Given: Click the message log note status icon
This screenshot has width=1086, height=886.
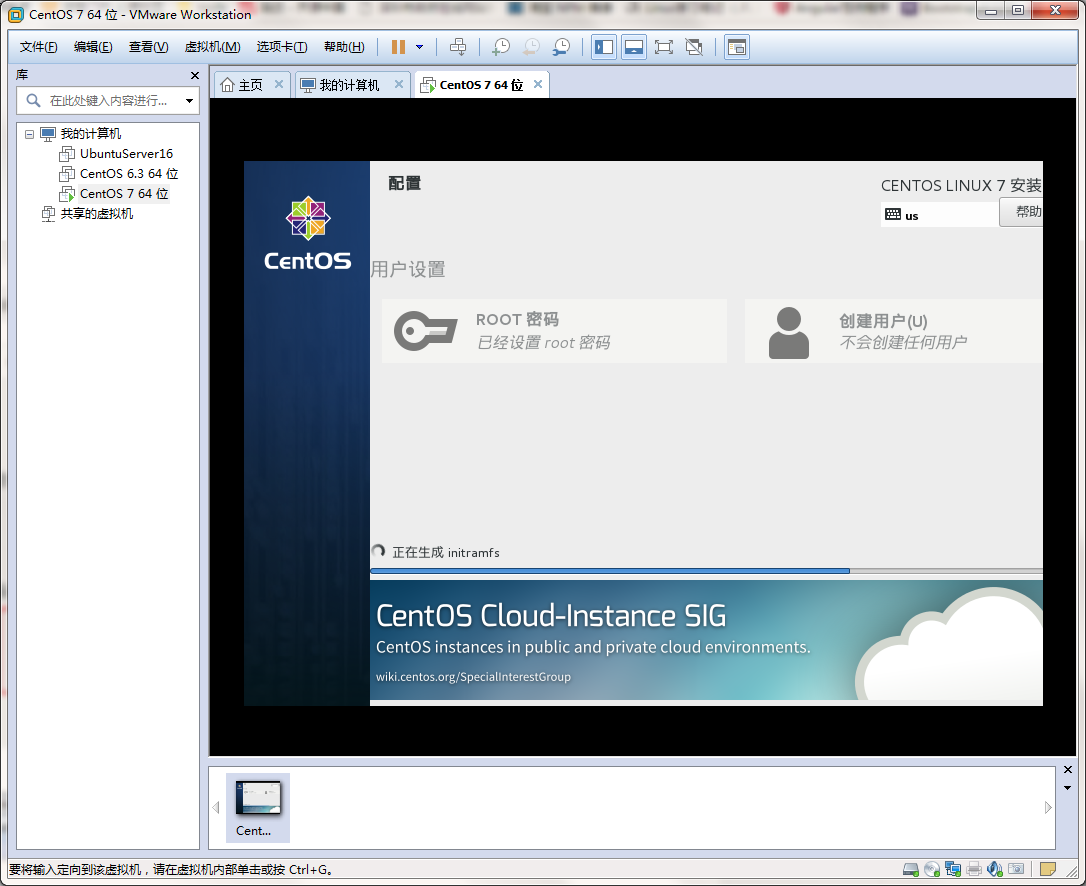Looking at the screenshot, I should (1048, 869).
